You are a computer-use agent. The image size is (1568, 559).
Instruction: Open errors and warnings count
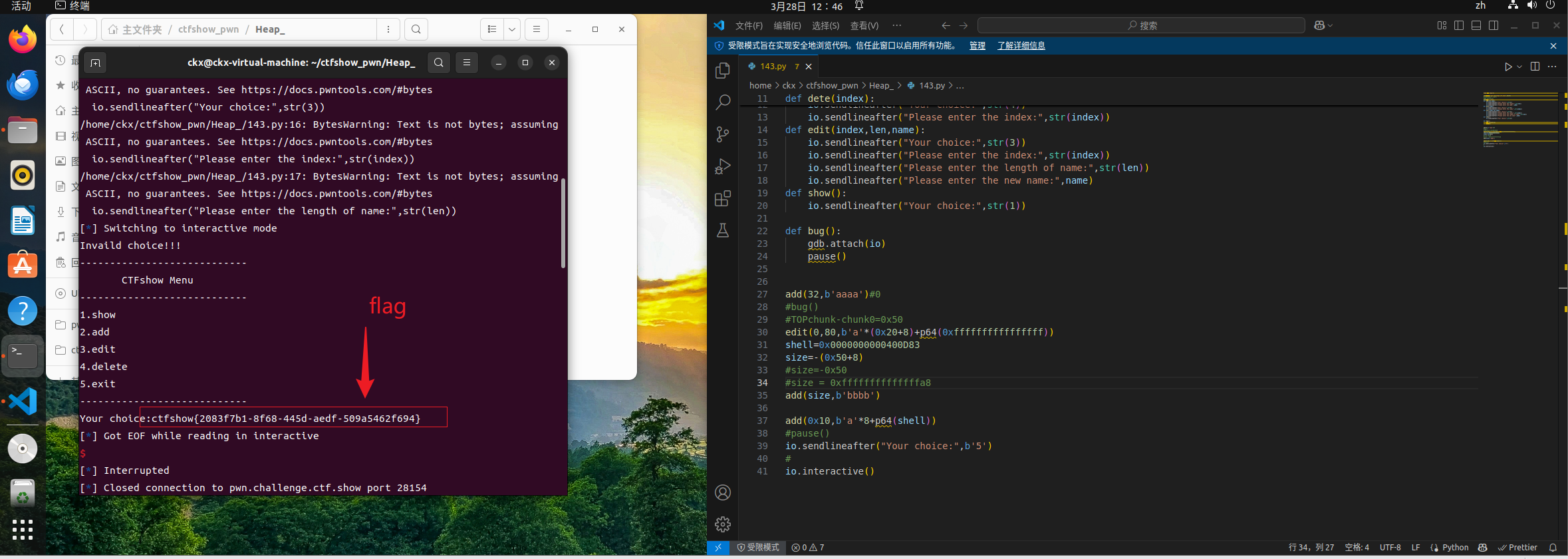pos(808,548)
